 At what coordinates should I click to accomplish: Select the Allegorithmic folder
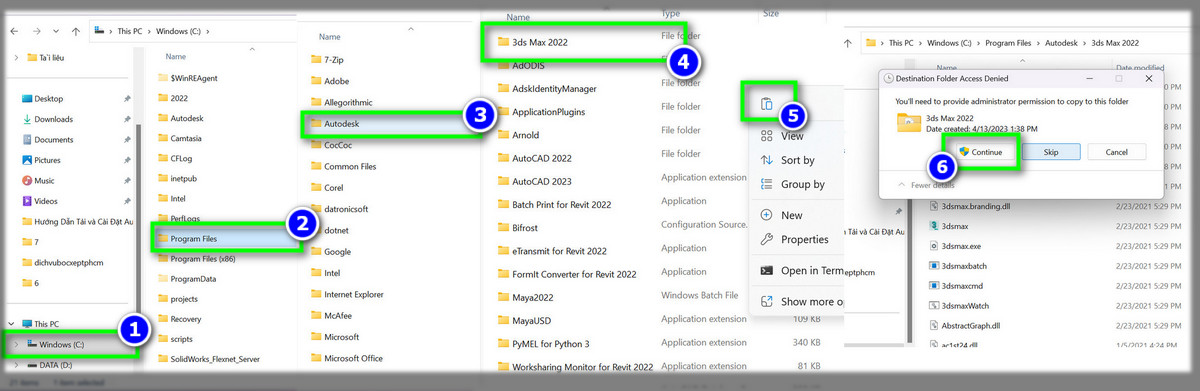point(348,102)
